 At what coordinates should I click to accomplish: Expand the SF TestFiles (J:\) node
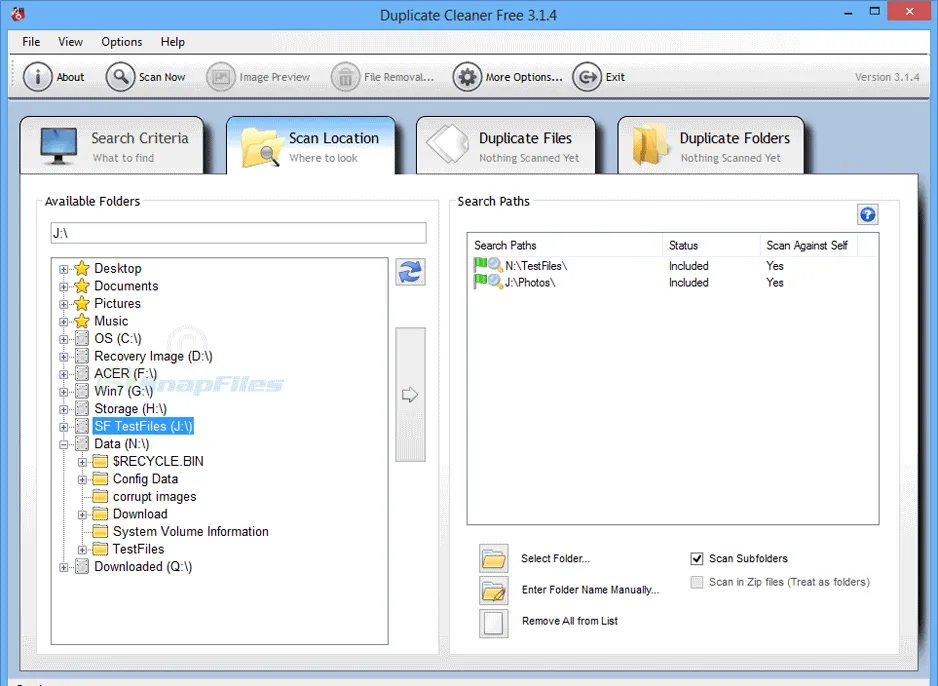point(63,427)
